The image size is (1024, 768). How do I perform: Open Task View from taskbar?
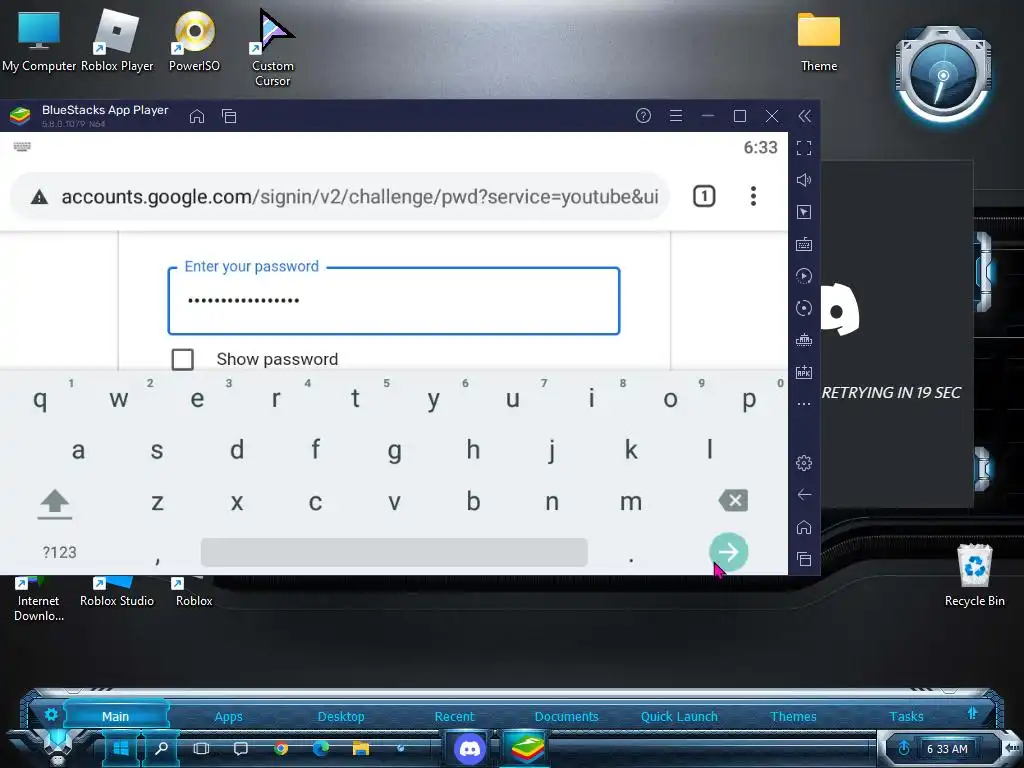tap(201, 748)
